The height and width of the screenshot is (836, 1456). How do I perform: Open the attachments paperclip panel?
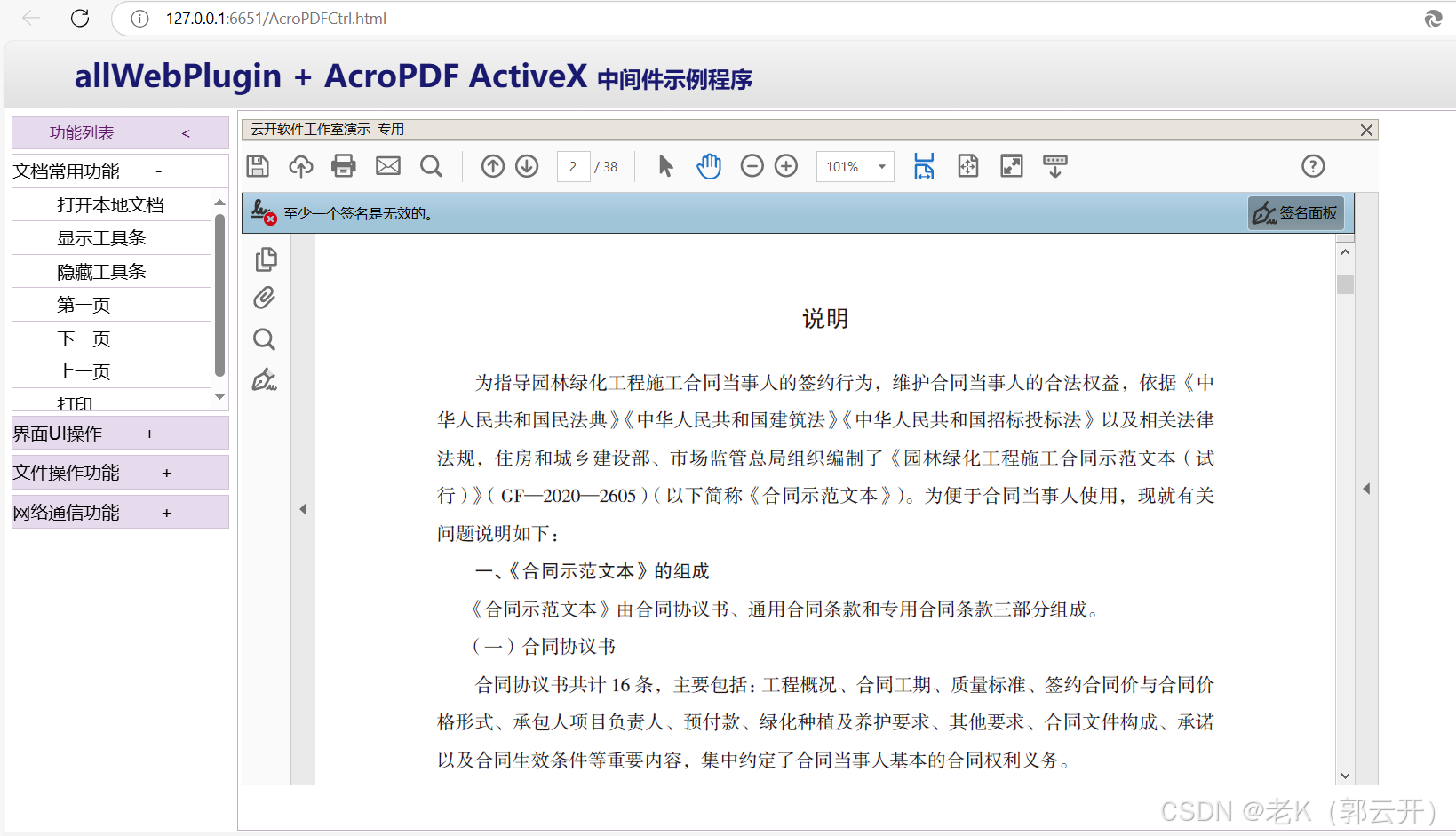pyautogui.click(x=264, y=298)
